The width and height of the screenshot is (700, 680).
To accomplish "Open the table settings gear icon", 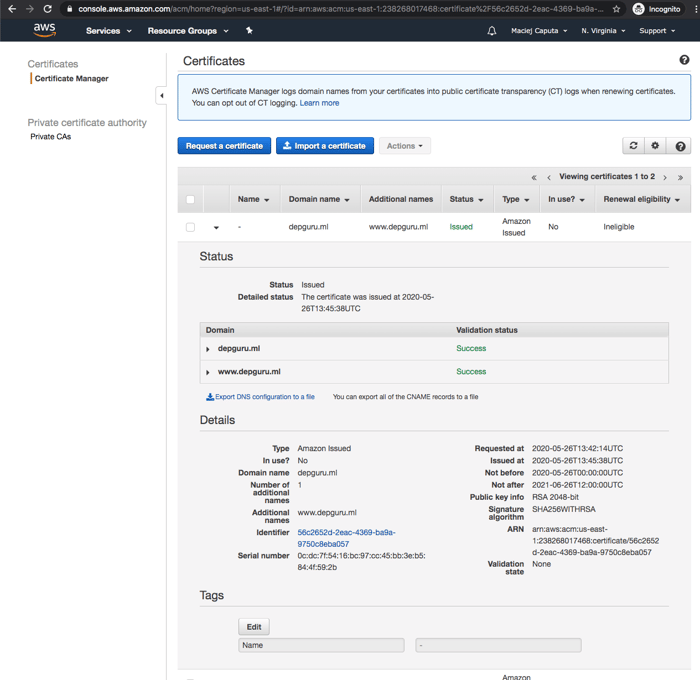I will [656, 146].
